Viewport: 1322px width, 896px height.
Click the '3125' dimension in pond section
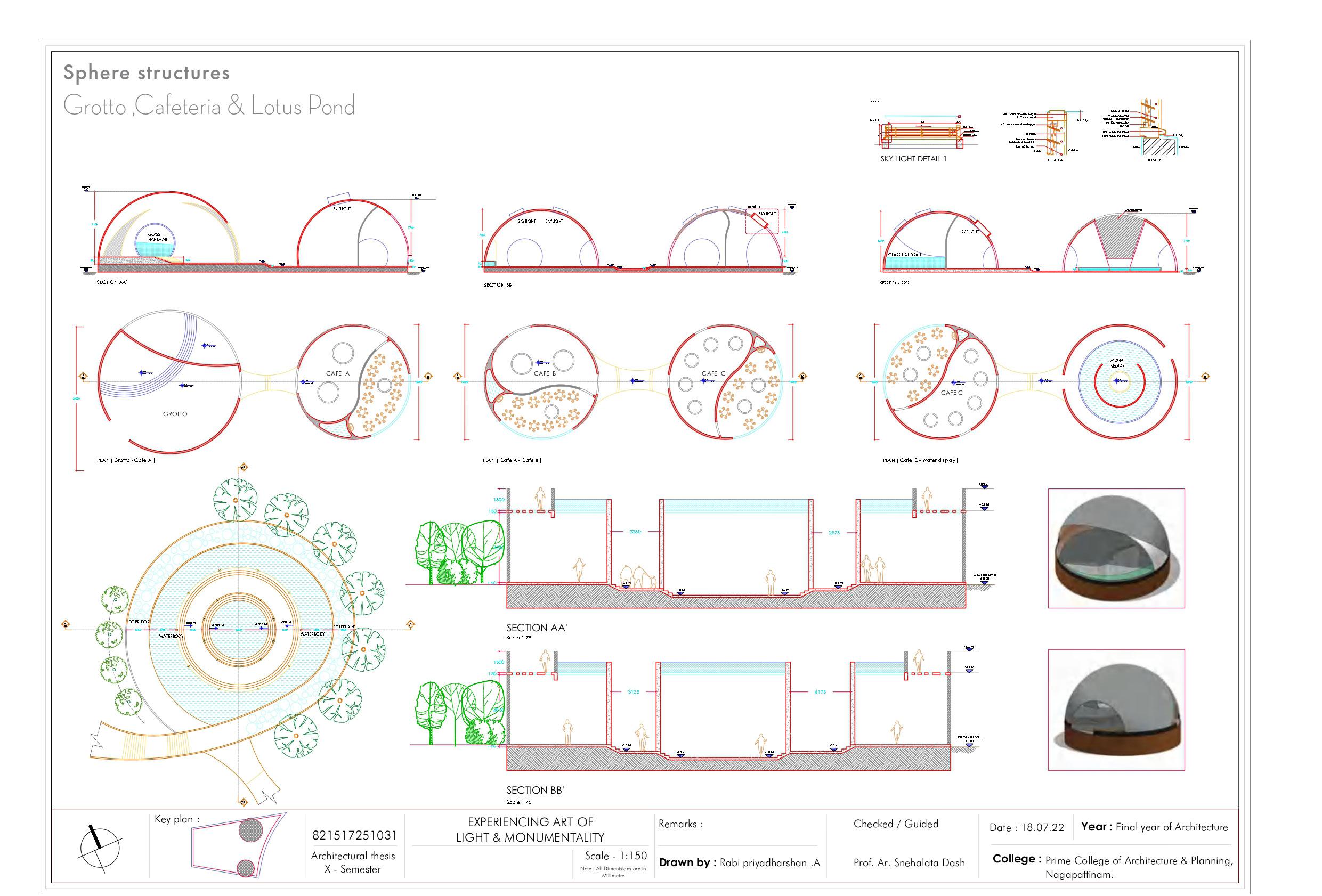(x=634, y=692)
